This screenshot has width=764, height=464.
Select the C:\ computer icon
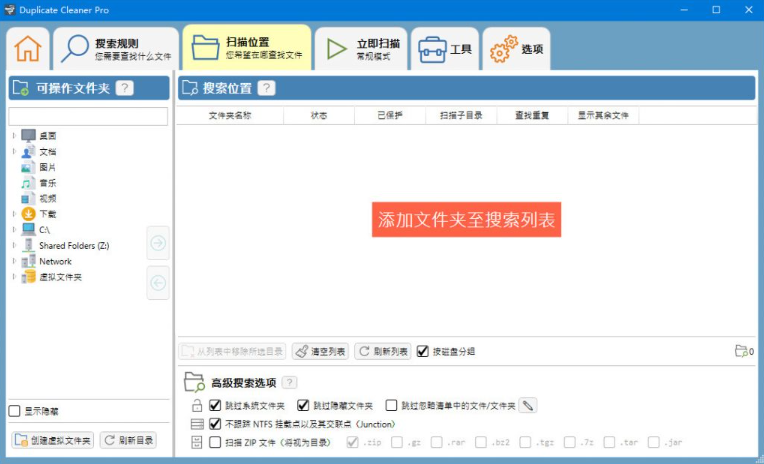click(x=28, y=230)
